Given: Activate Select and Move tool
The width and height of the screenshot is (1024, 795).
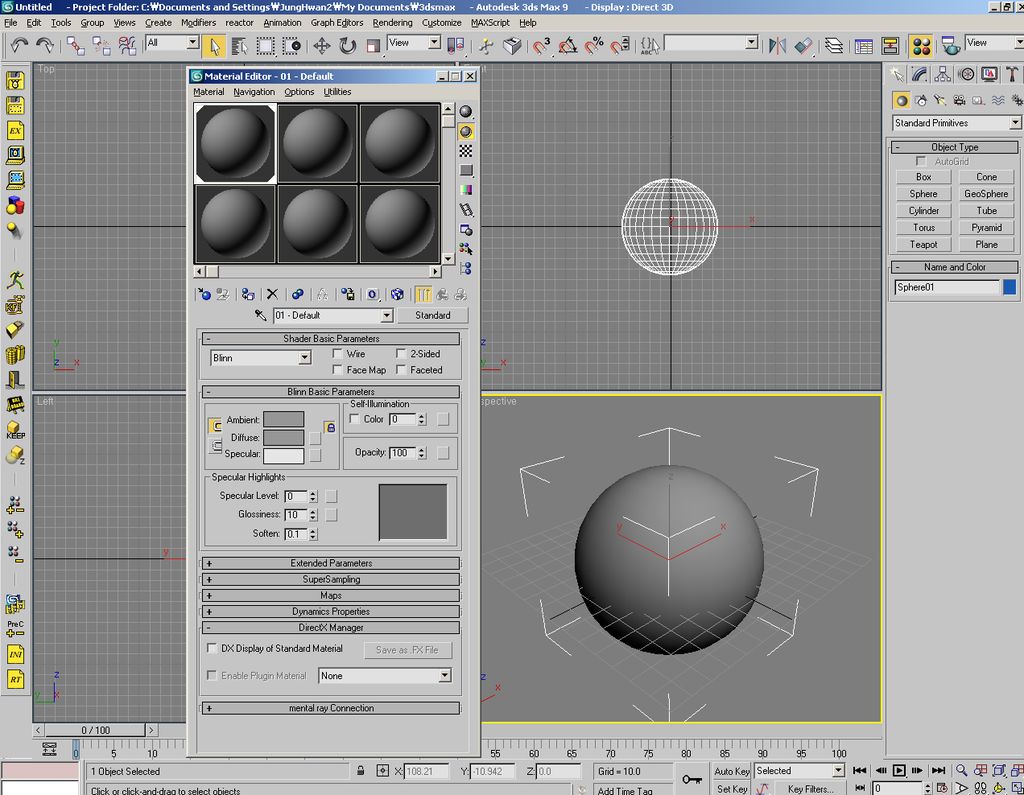Looking at the screenshot, I should point(321,46).
